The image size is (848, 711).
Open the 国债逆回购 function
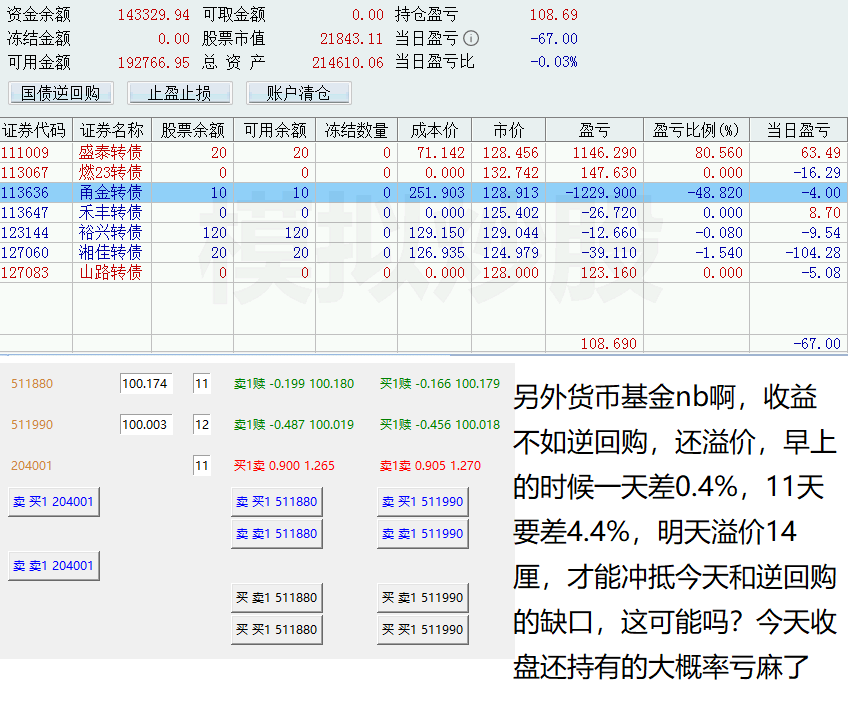tap(61, 93)
